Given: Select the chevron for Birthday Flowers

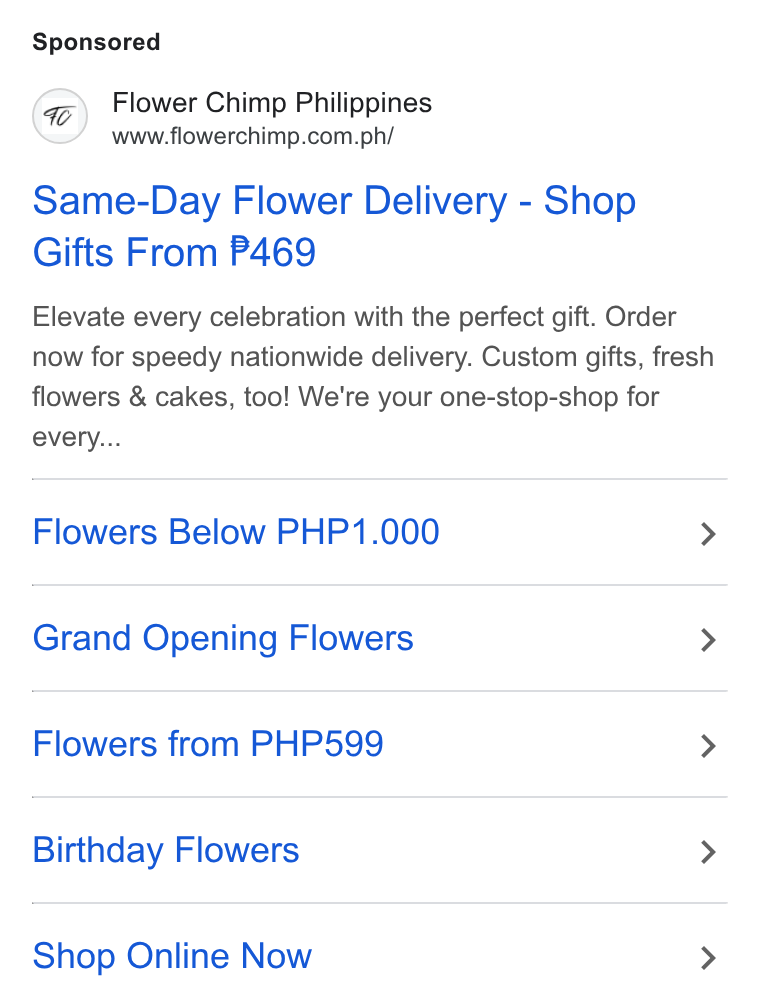Looking at the screenshot, I should 708,852.
